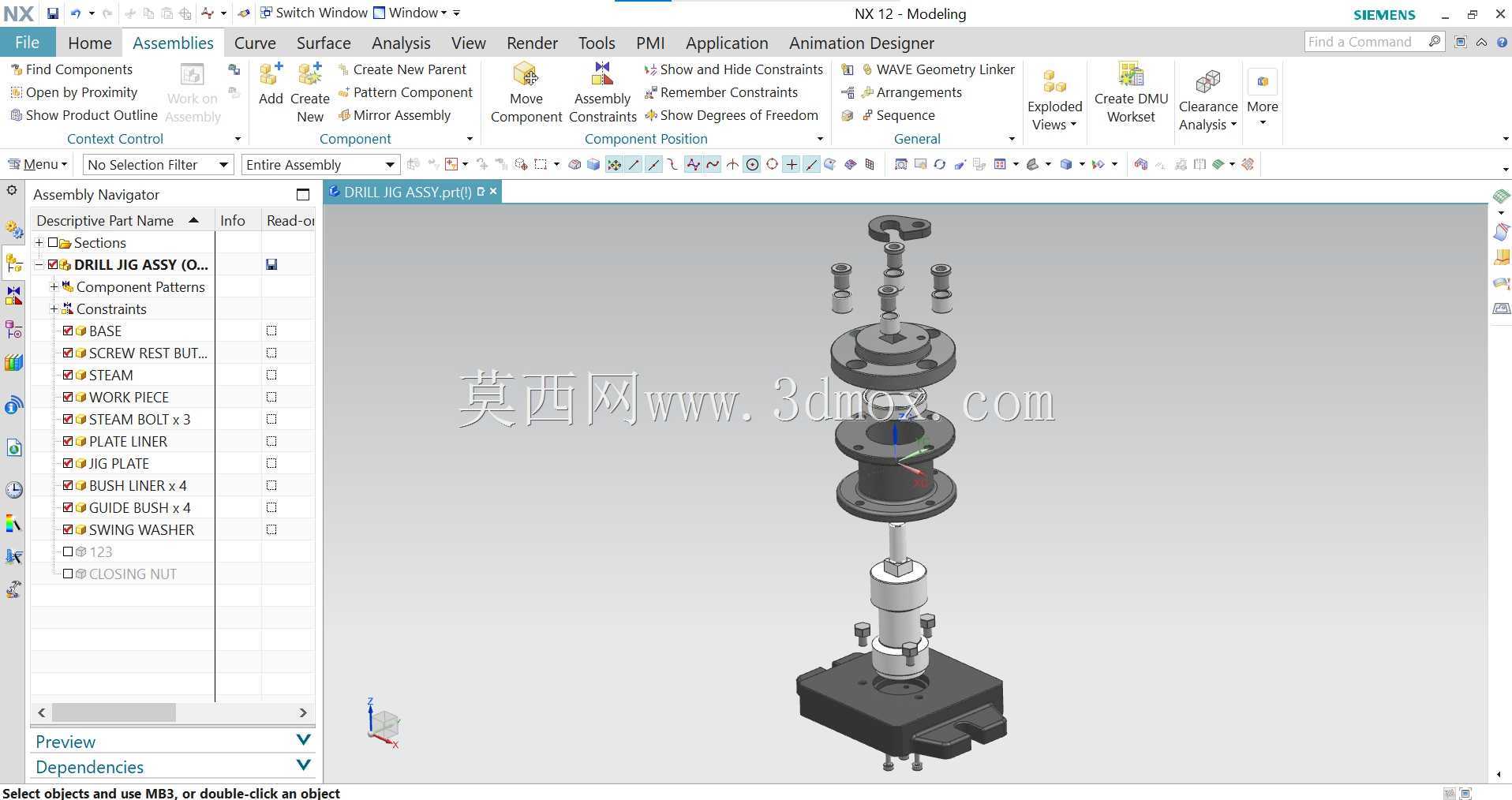The height and width of the screenshot is (800, 1512).
Task: Sort by the Descriptive Part Name column header
Action: pos(122,220)
